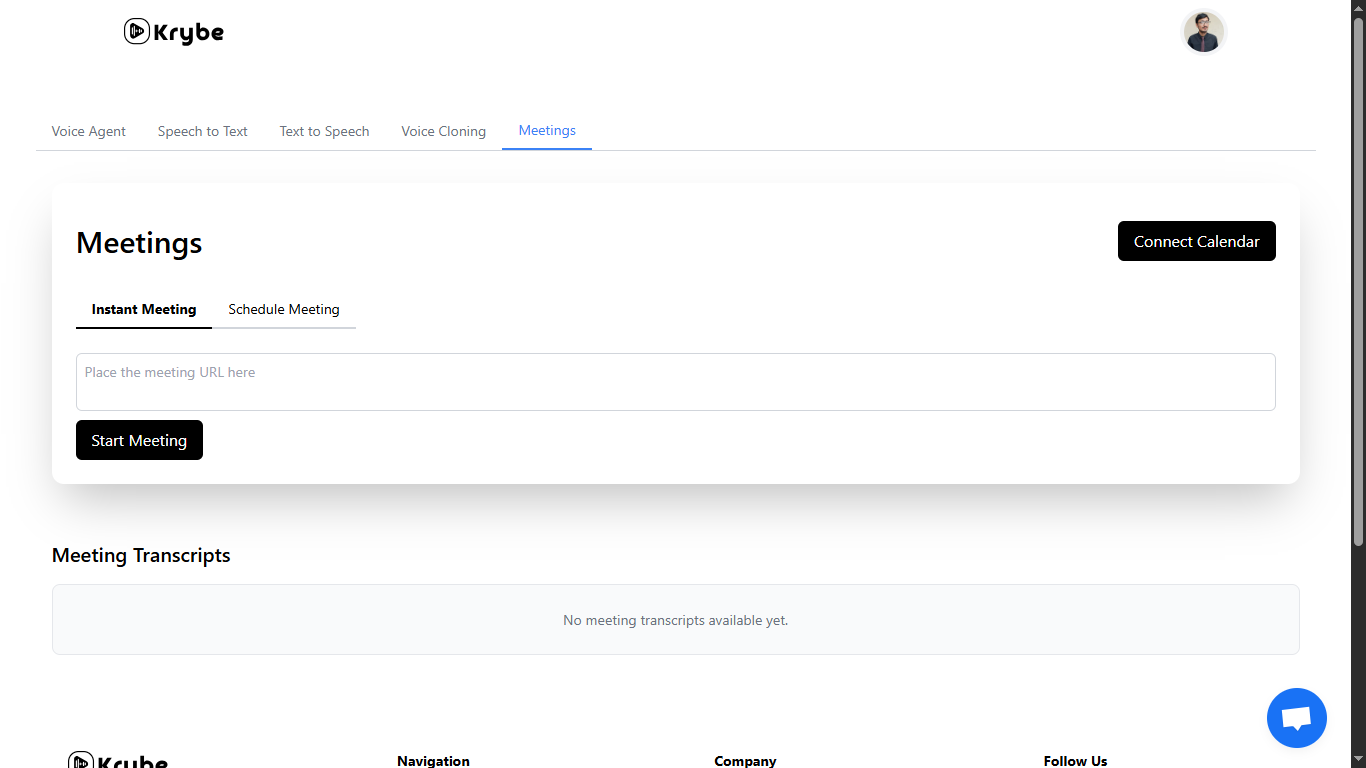Click the scrollbar up arrow
Screen dimensions: 1366x768
[x=1358, y=8]
